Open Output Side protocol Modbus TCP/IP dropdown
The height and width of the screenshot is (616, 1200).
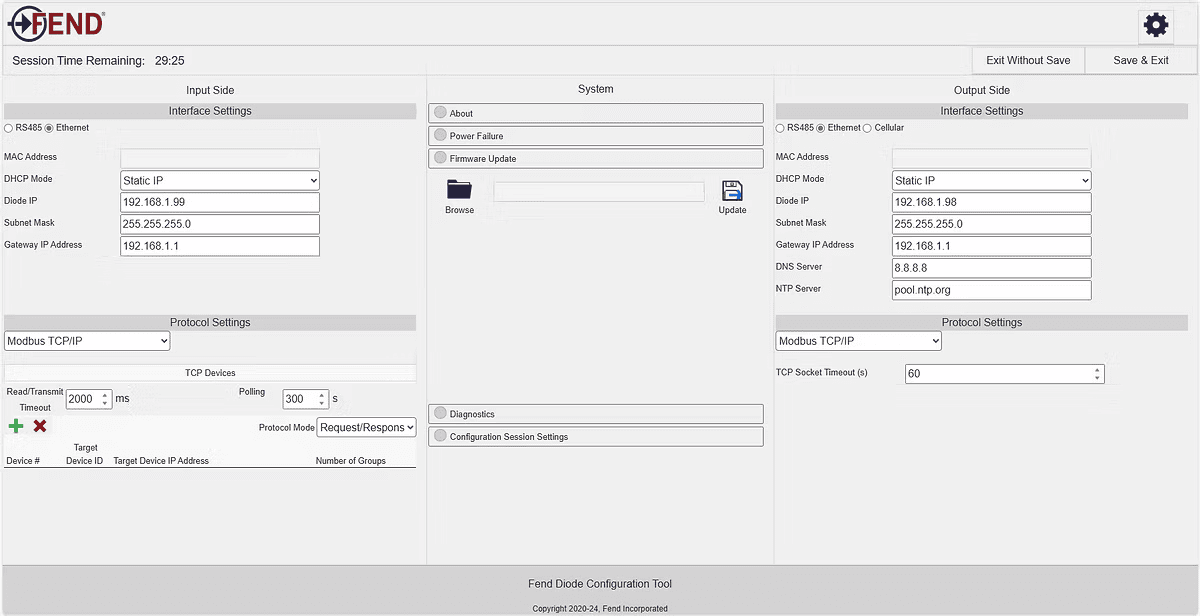[858, 341]
